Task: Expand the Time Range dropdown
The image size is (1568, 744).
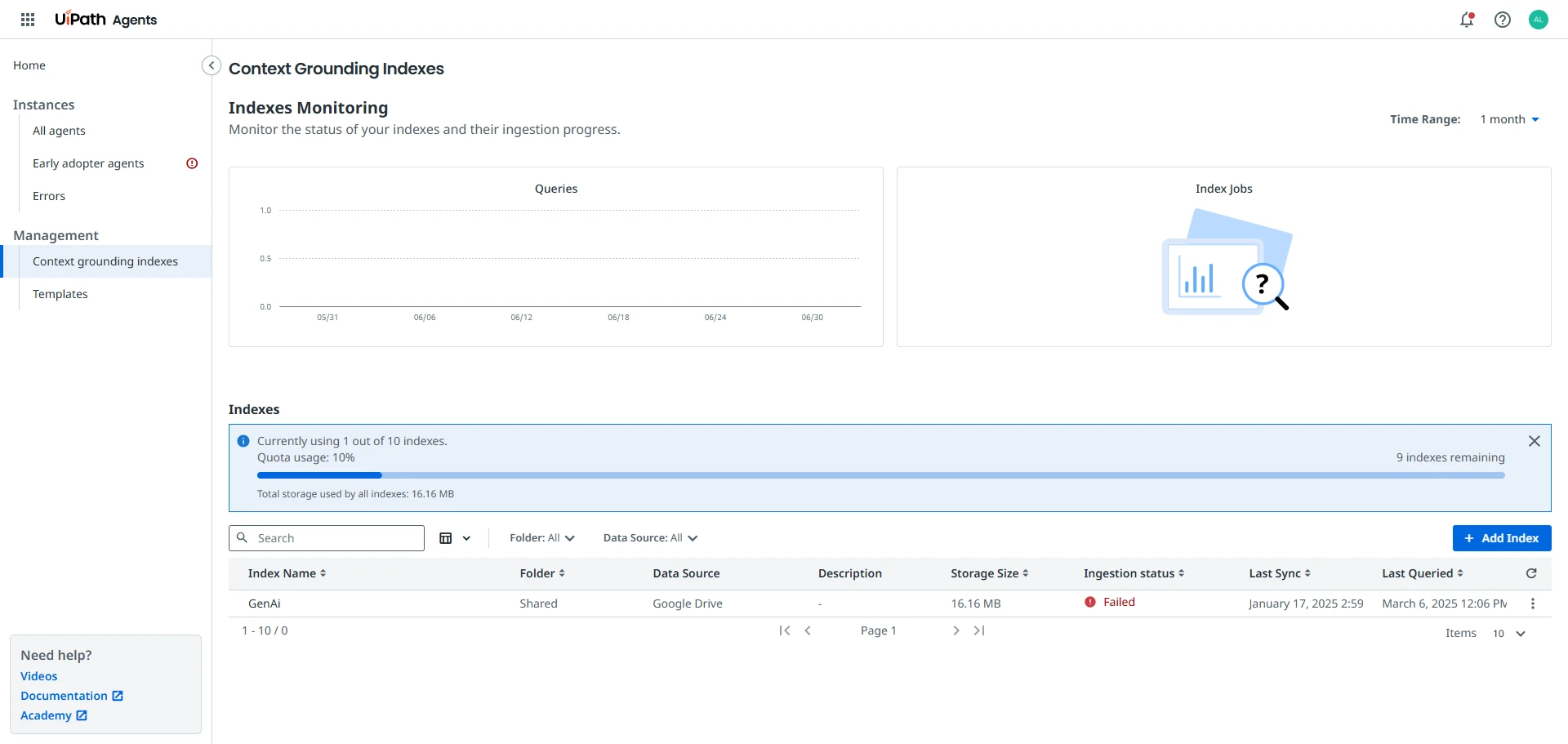Action: point(1509,119)
